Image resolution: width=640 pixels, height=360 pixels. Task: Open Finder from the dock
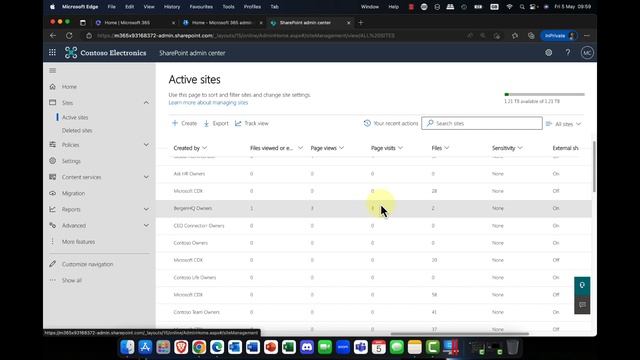click(x=127, y=347)
